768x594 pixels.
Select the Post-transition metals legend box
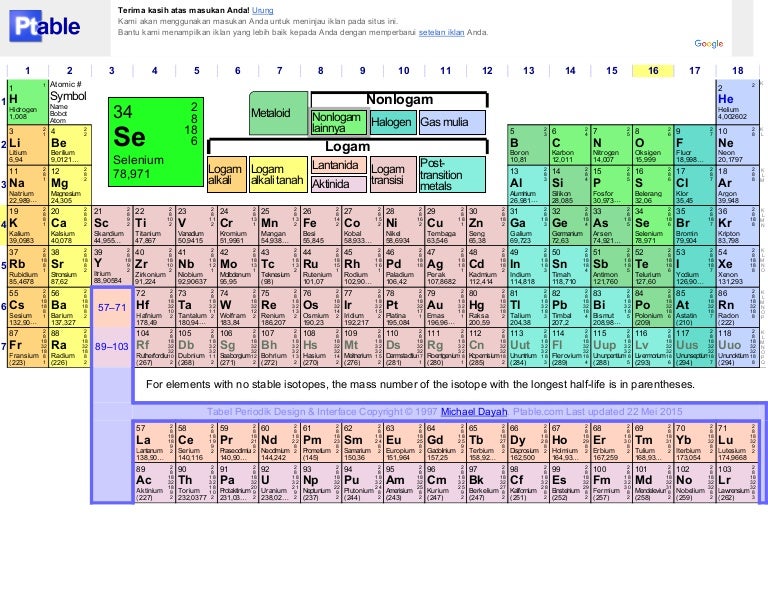pyautogui.click(x=453, y=174)
